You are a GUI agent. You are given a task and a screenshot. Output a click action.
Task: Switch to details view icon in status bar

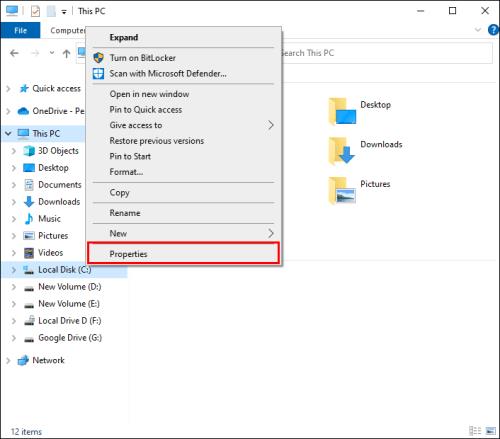tap(475, 431)
